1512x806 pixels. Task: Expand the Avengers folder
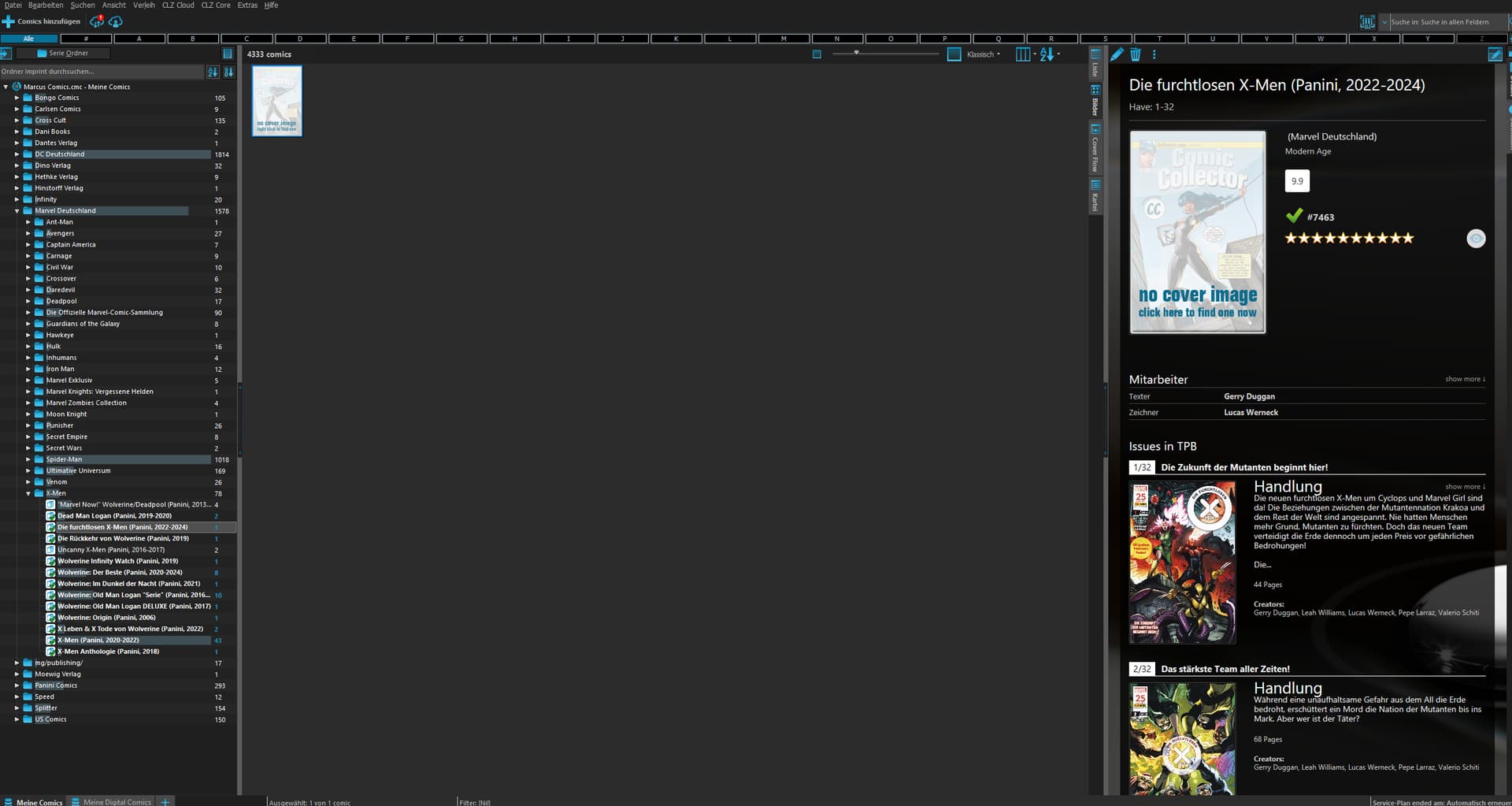pyautogui.click(x=28, y=233)
